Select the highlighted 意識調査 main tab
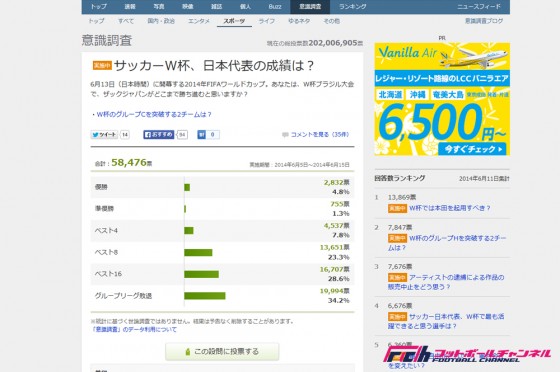The image size is (560, 372). [x=310, y=6]
